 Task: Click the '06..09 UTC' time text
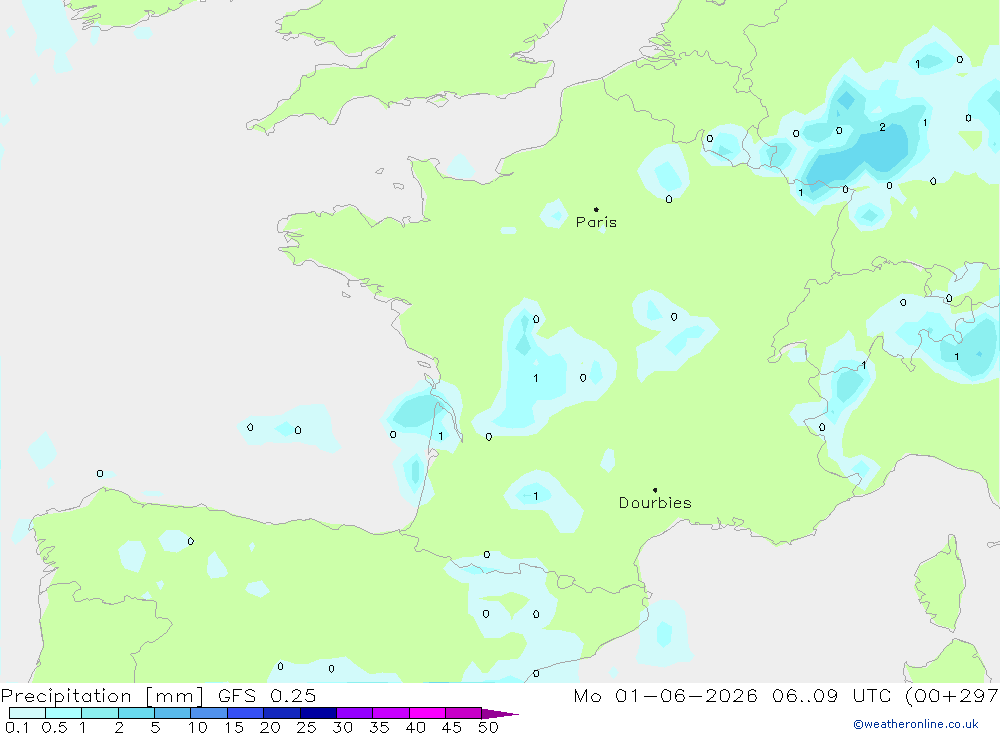pos(831,696)
